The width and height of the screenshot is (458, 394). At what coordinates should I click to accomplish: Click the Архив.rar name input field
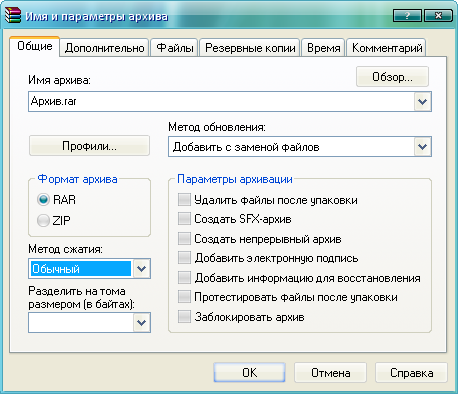coord(221,101)
